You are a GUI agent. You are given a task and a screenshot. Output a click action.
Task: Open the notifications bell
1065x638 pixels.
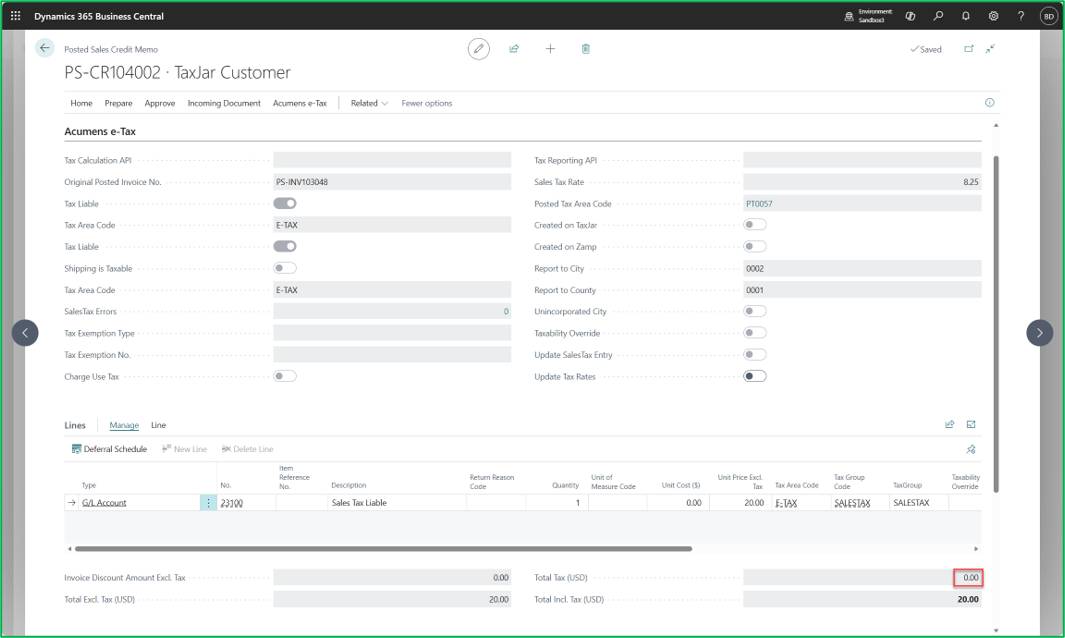click(x=965, y=16)
